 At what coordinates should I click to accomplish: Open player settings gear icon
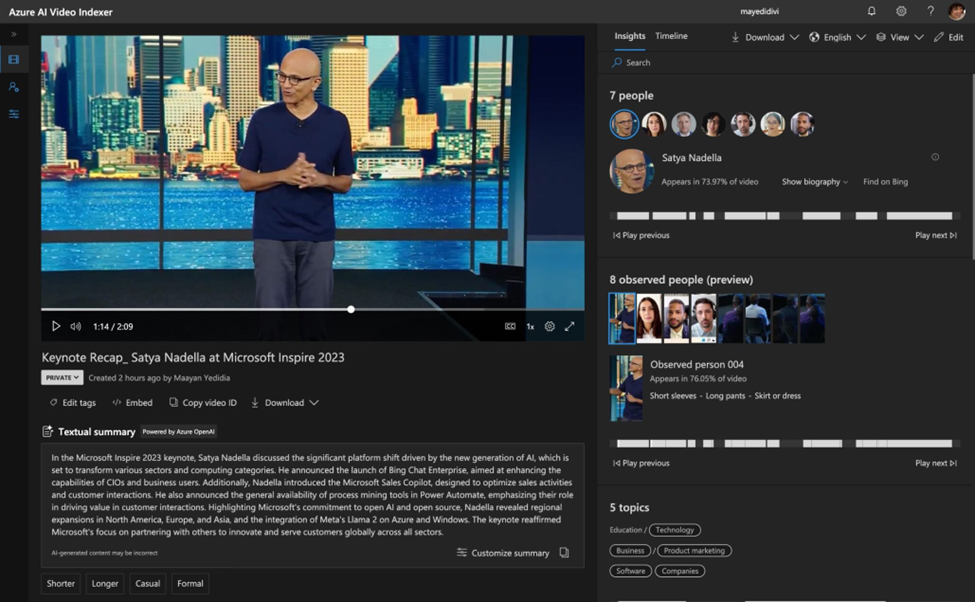tap(550, 326)
